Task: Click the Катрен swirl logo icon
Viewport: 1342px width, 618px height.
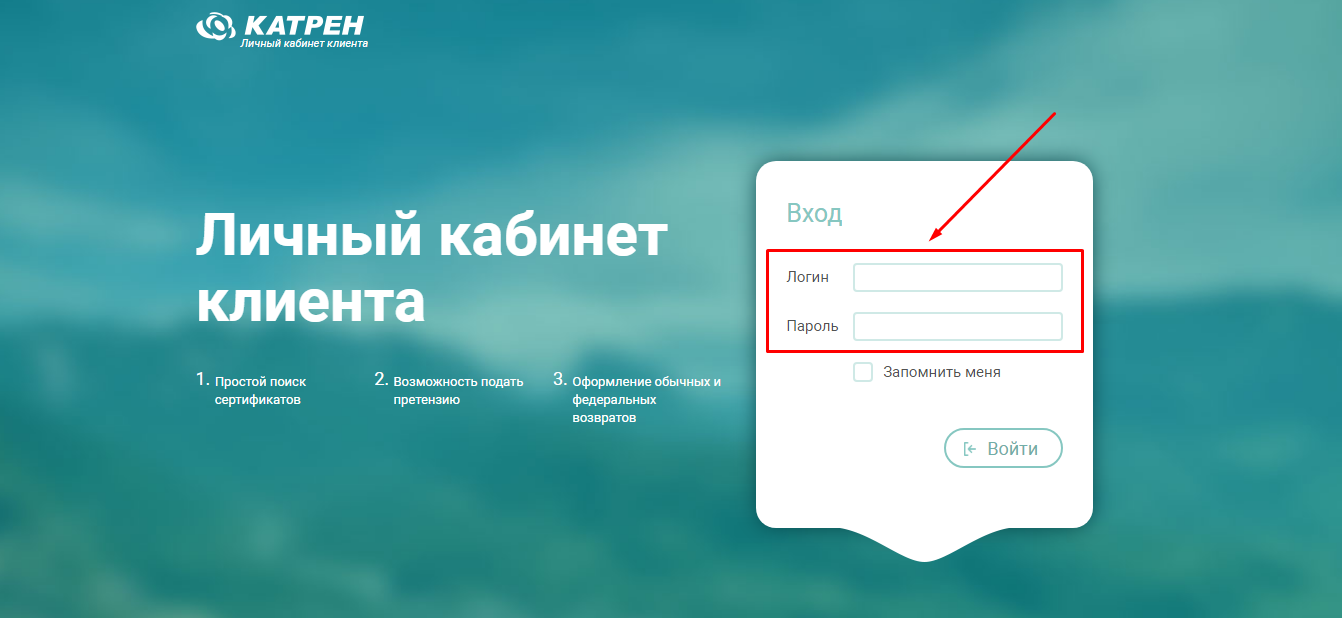Action: 215,26
